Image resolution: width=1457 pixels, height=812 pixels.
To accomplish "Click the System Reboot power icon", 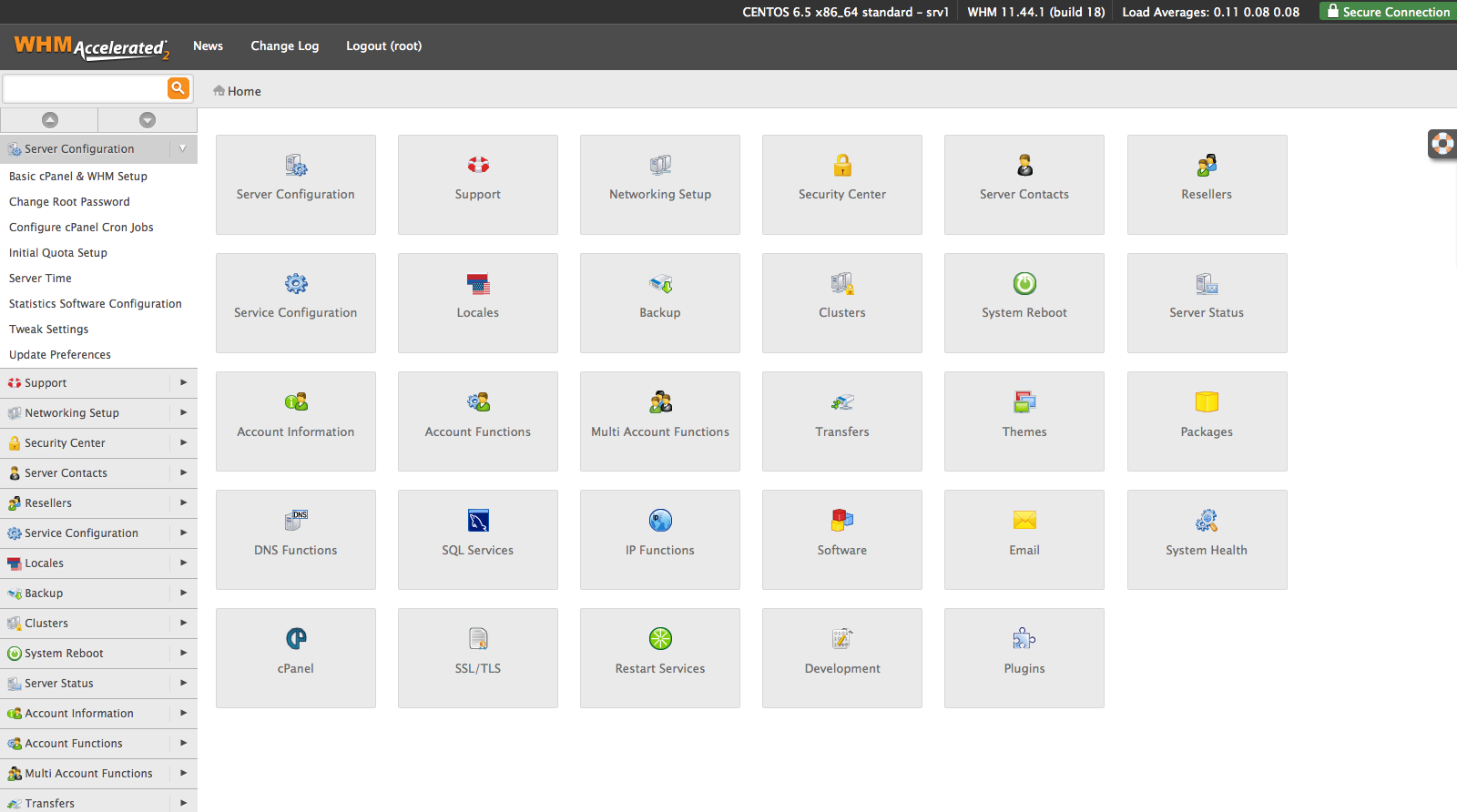I will point(1024,284).
